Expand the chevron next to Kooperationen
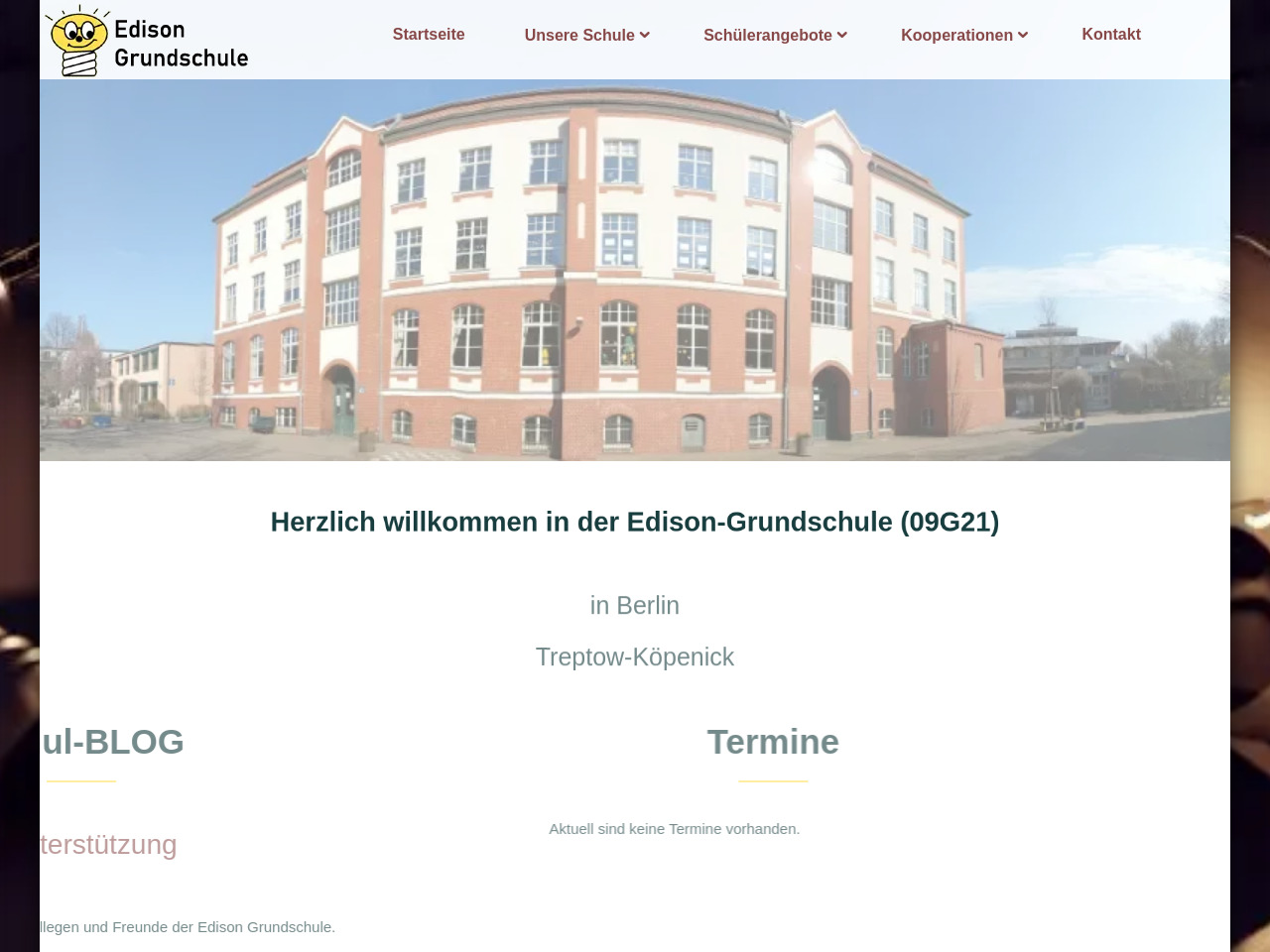Image resolution: width=1270 pixels, height=952 pixels. pos(1023,36)
